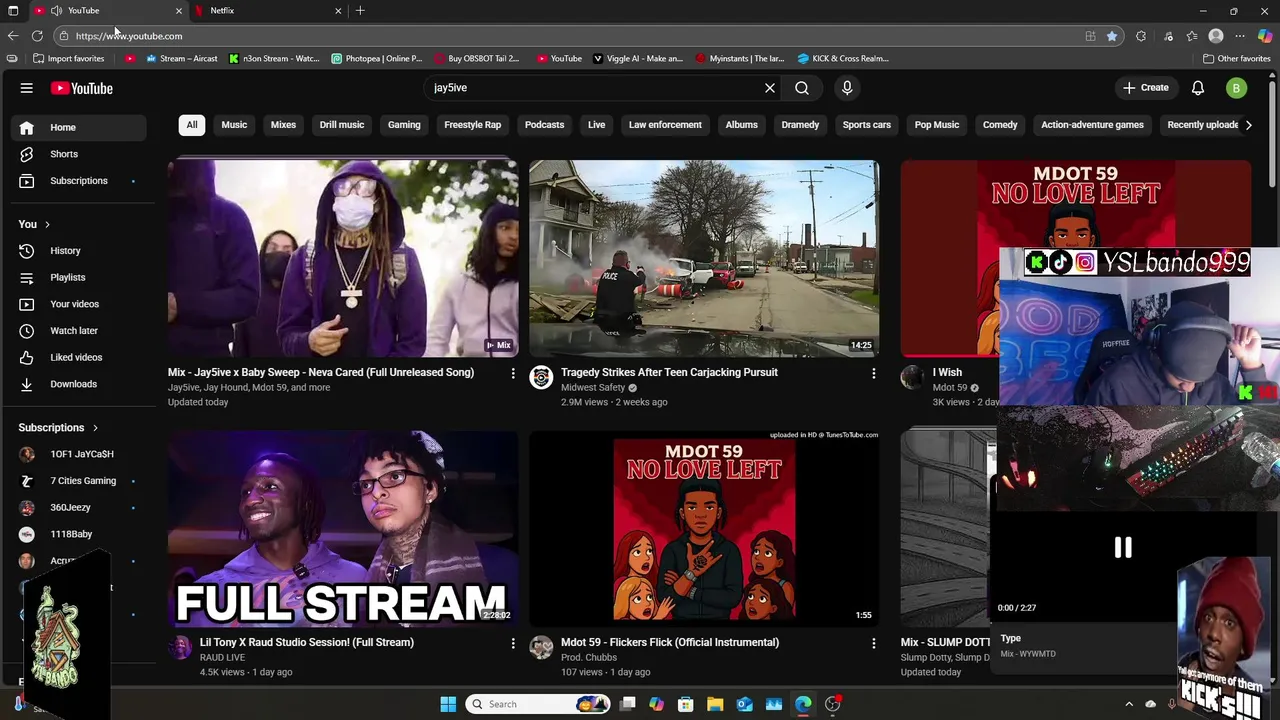This screenshot has height=720, width=1280.
Task: Open Tragedy Strikes Carjacking Pursuit thumbnail
Action: pos(704,258)
